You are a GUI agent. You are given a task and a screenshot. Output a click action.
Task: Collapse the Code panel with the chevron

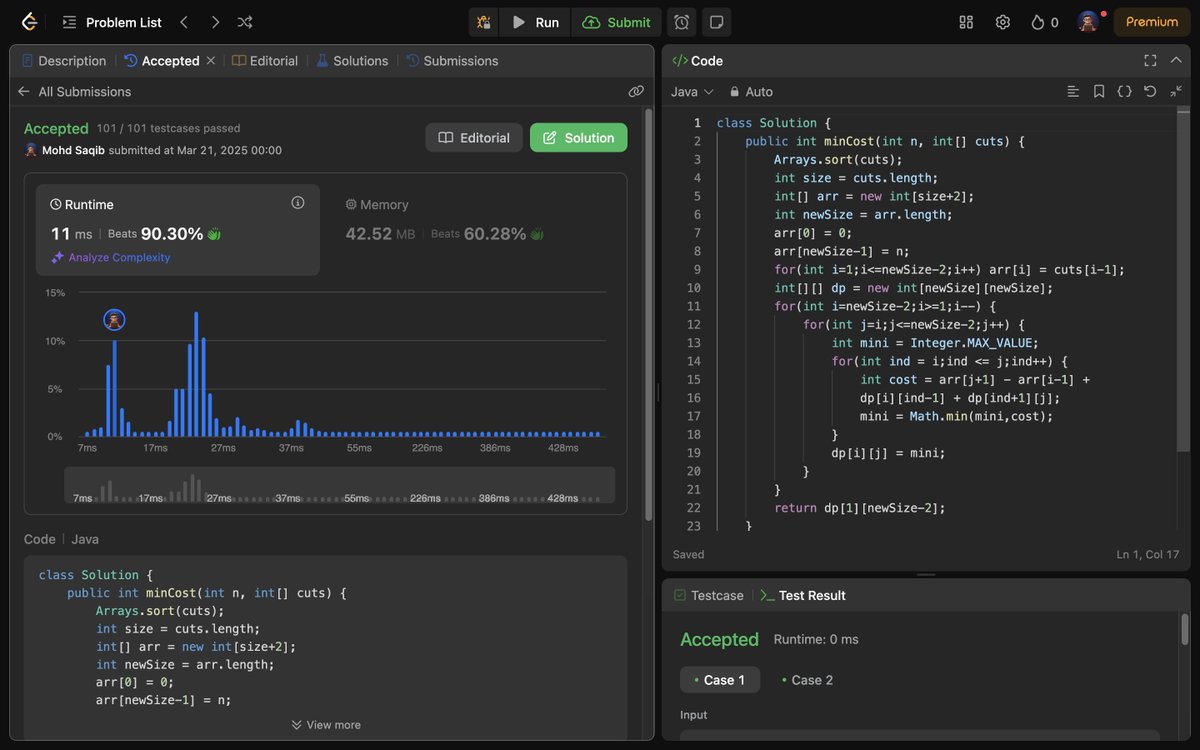1176,60
